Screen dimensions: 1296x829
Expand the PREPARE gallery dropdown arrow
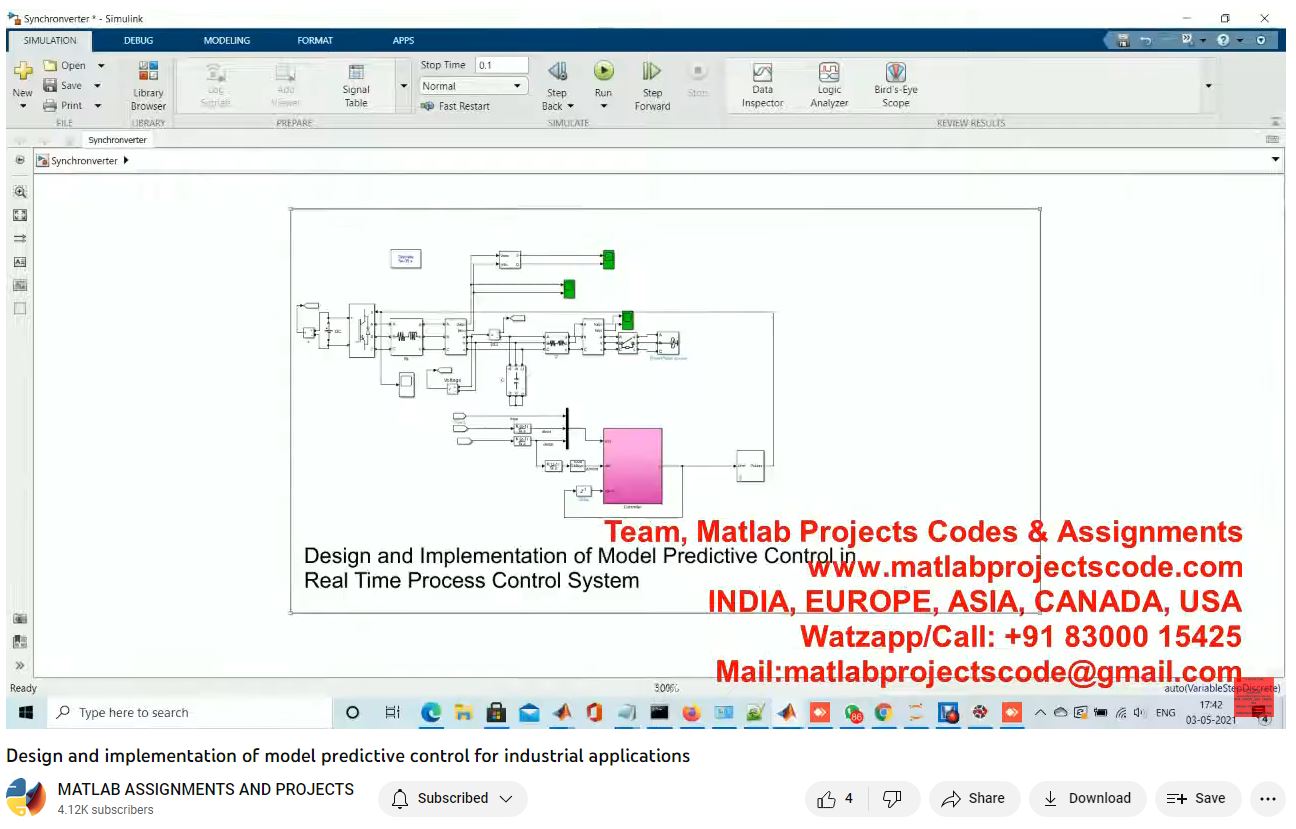404,86
